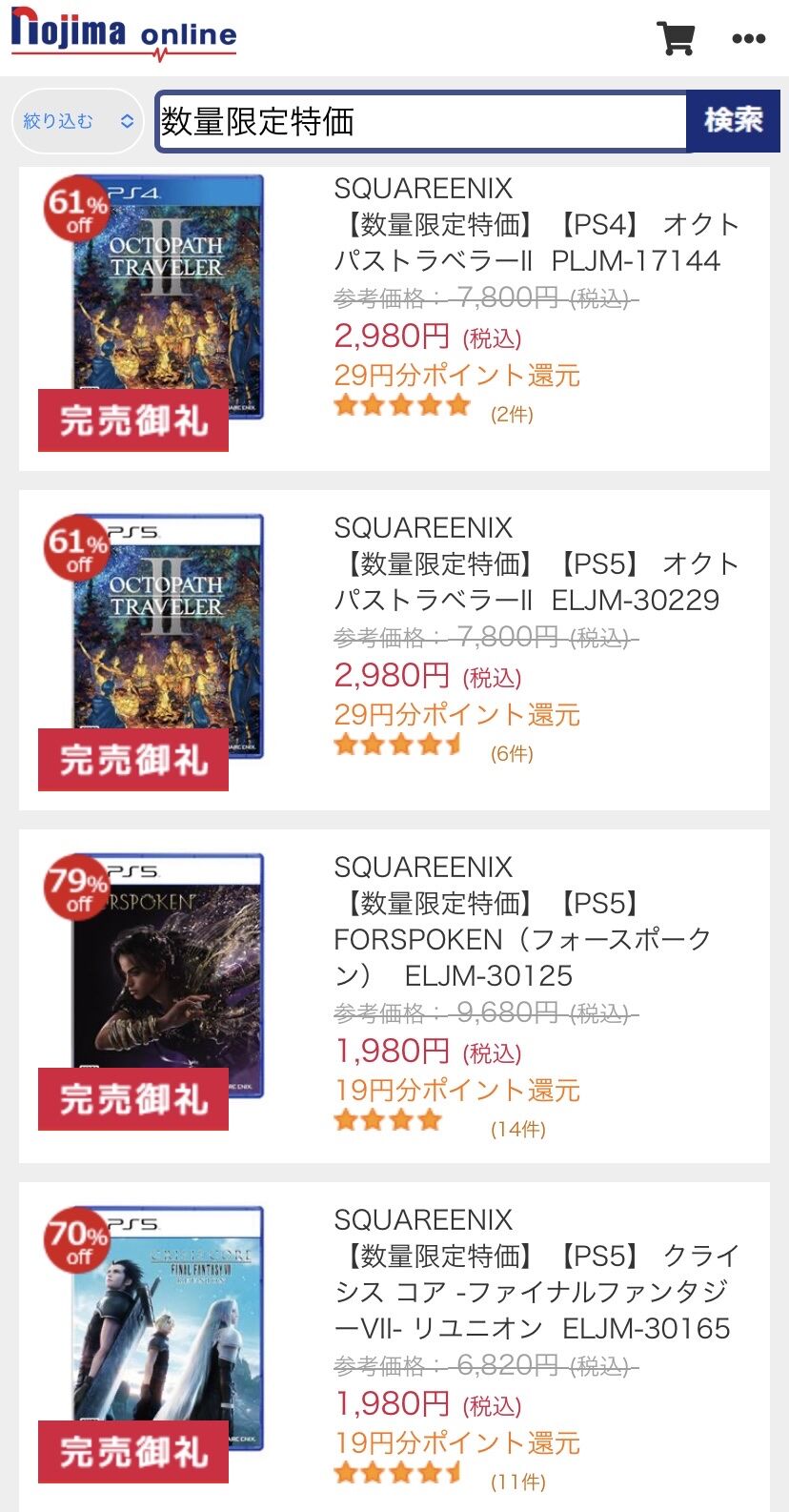Click the 79% off badge on FORSPOKEN
Image resolution: width=789 pixels, height=1512 pixels.
(x=78, y=888)
